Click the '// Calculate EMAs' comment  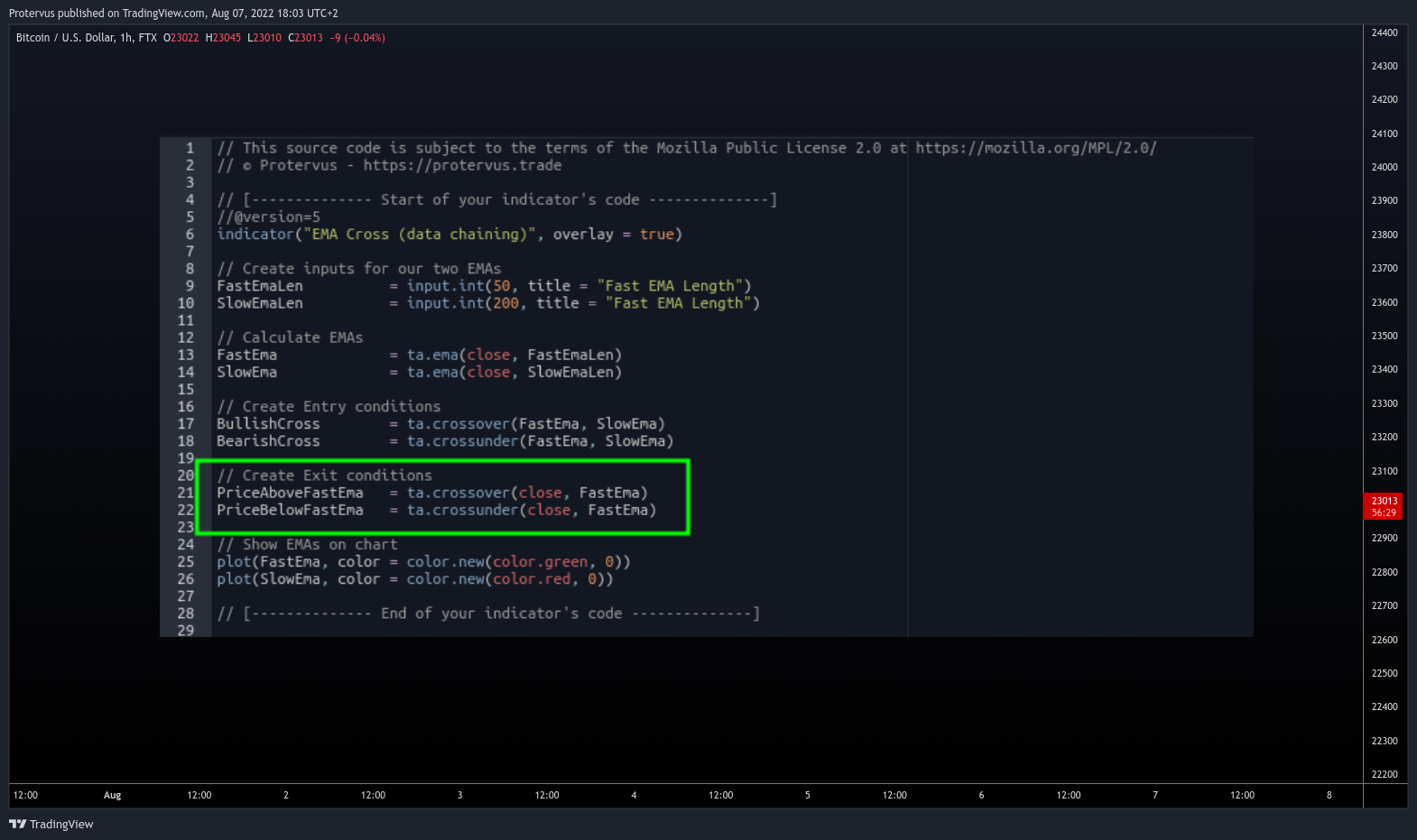[290, 337]
